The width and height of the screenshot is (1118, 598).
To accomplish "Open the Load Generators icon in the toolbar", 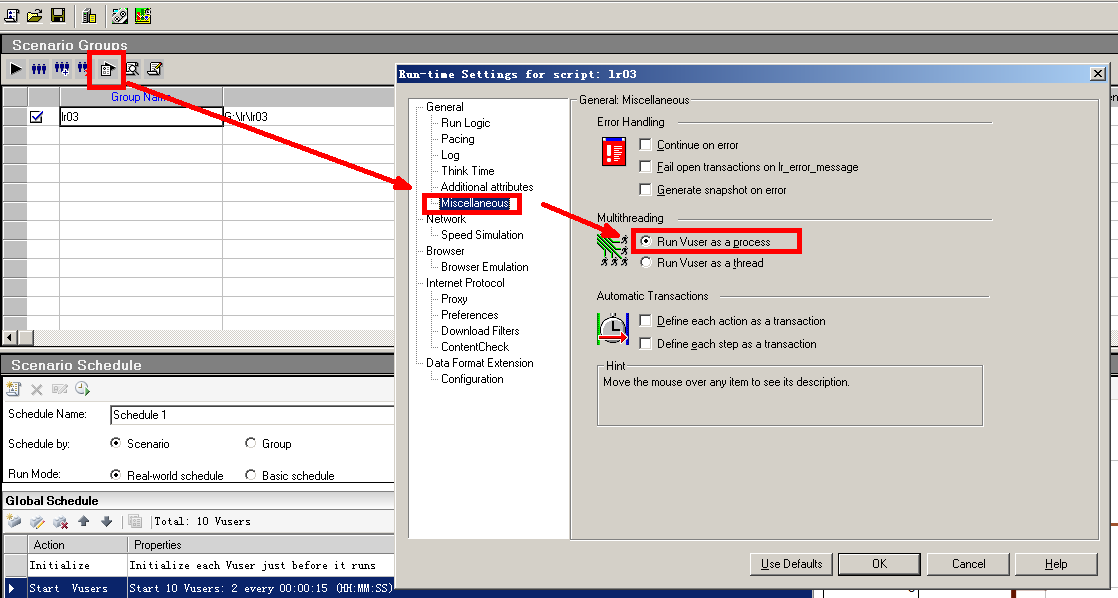I will click(89, 15).
